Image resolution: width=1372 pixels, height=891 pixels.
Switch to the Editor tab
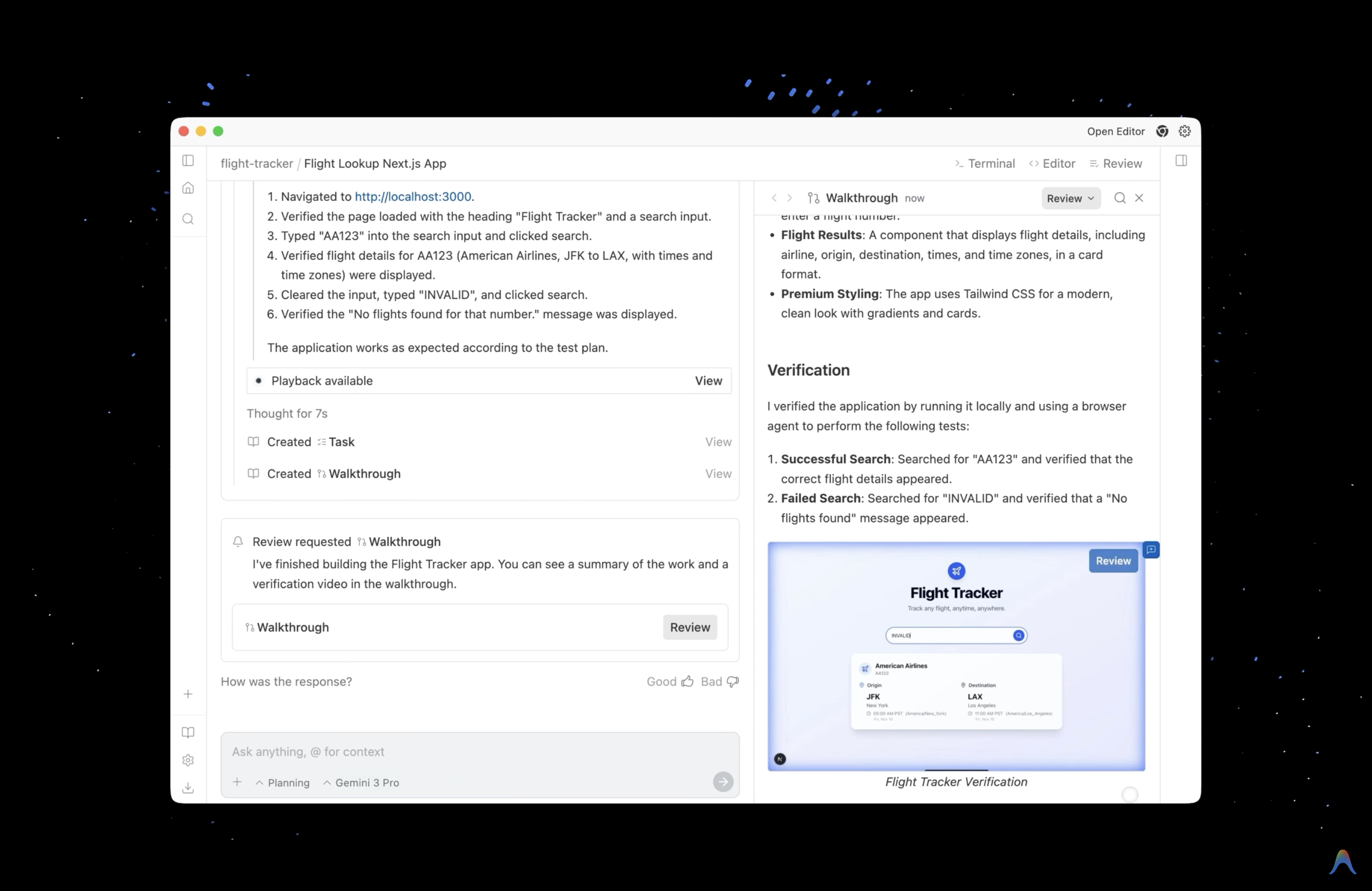(1052, 164)
